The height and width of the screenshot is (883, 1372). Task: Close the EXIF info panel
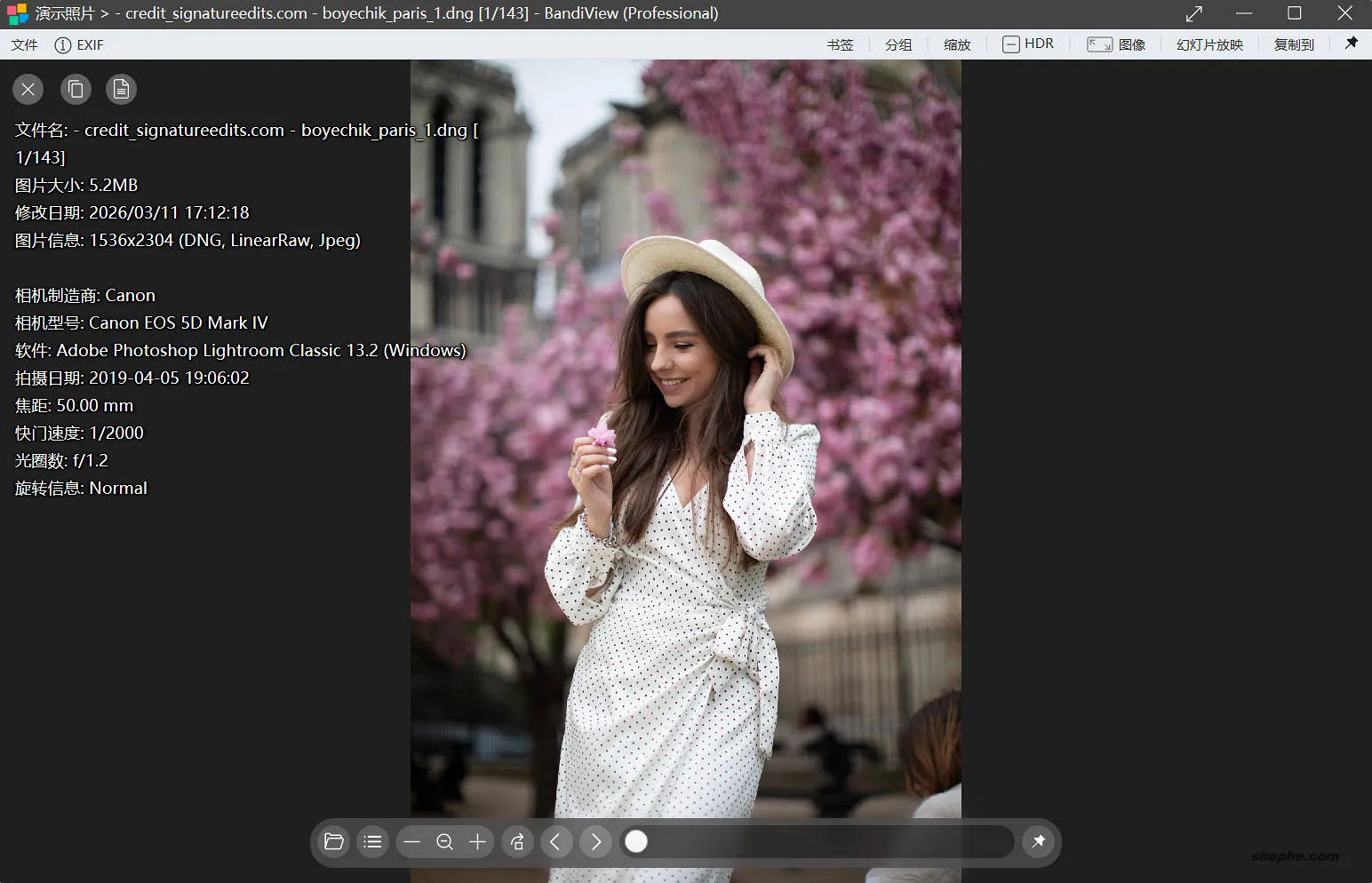click(x=28, y=89)
